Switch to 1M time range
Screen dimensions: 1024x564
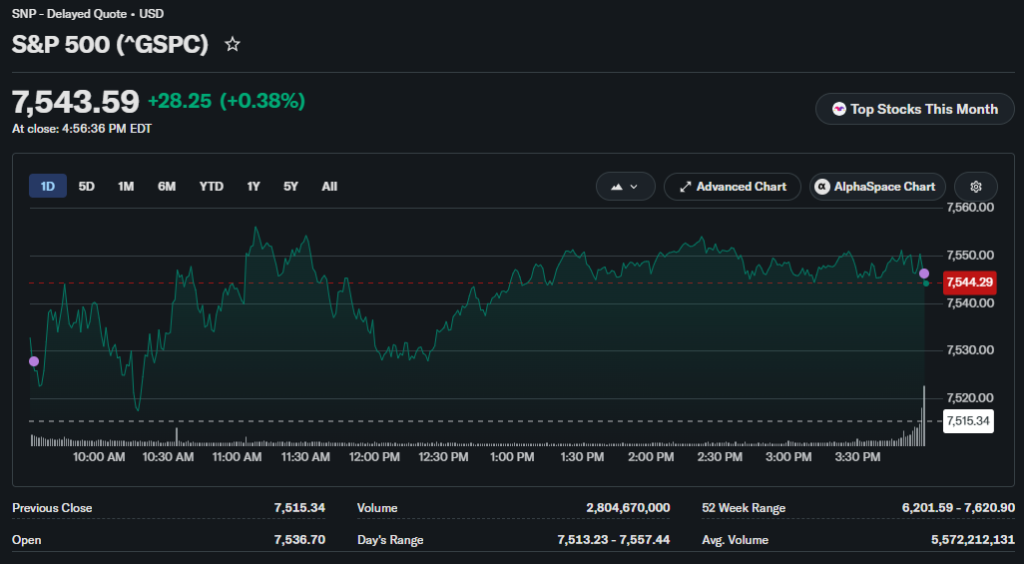point(126,186)
